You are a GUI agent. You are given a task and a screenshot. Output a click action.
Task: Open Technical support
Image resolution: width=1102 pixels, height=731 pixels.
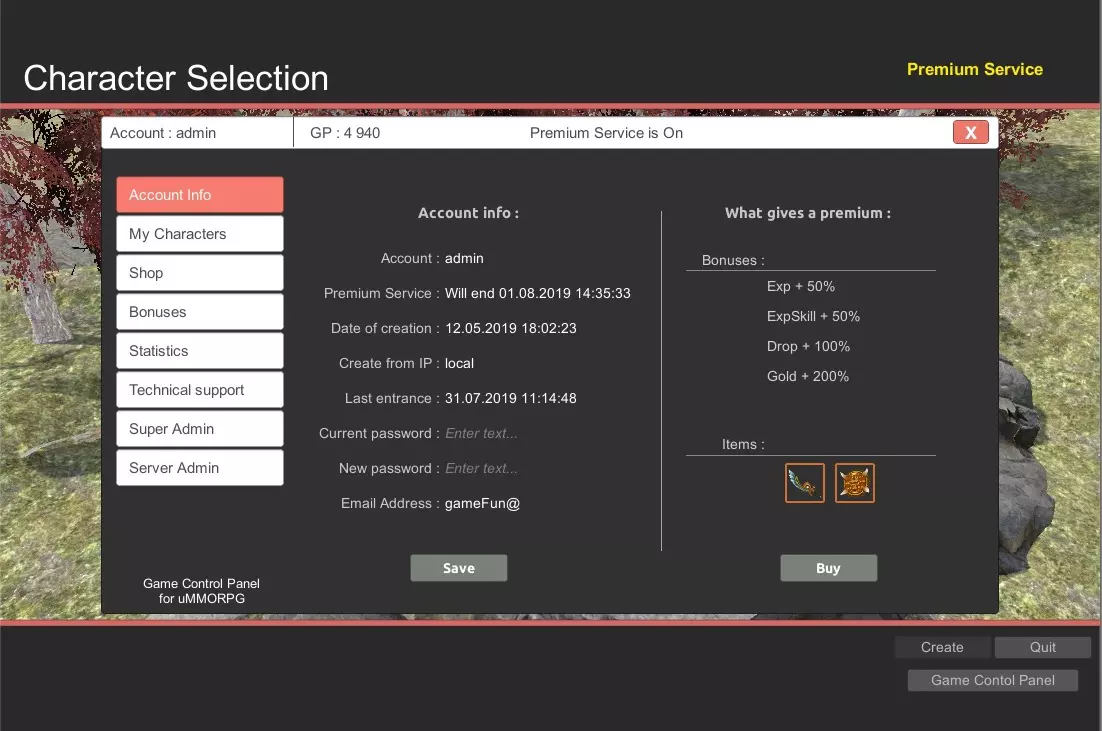point(199,389)
